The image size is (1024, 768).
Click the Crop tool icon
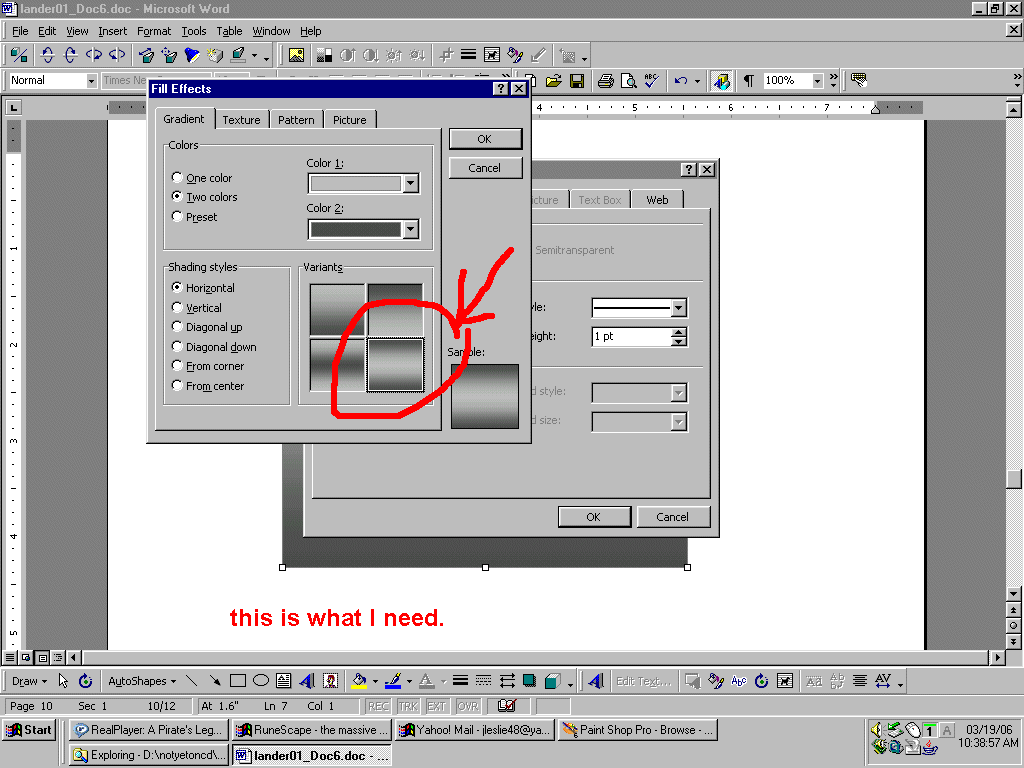(446, 56)
